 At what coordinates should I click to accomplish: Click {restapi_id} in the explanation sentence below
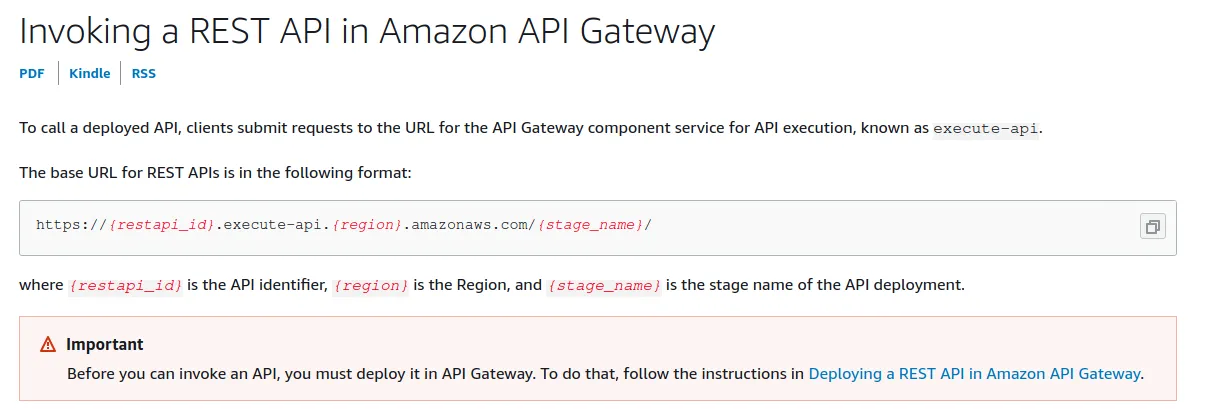point(126,285)
